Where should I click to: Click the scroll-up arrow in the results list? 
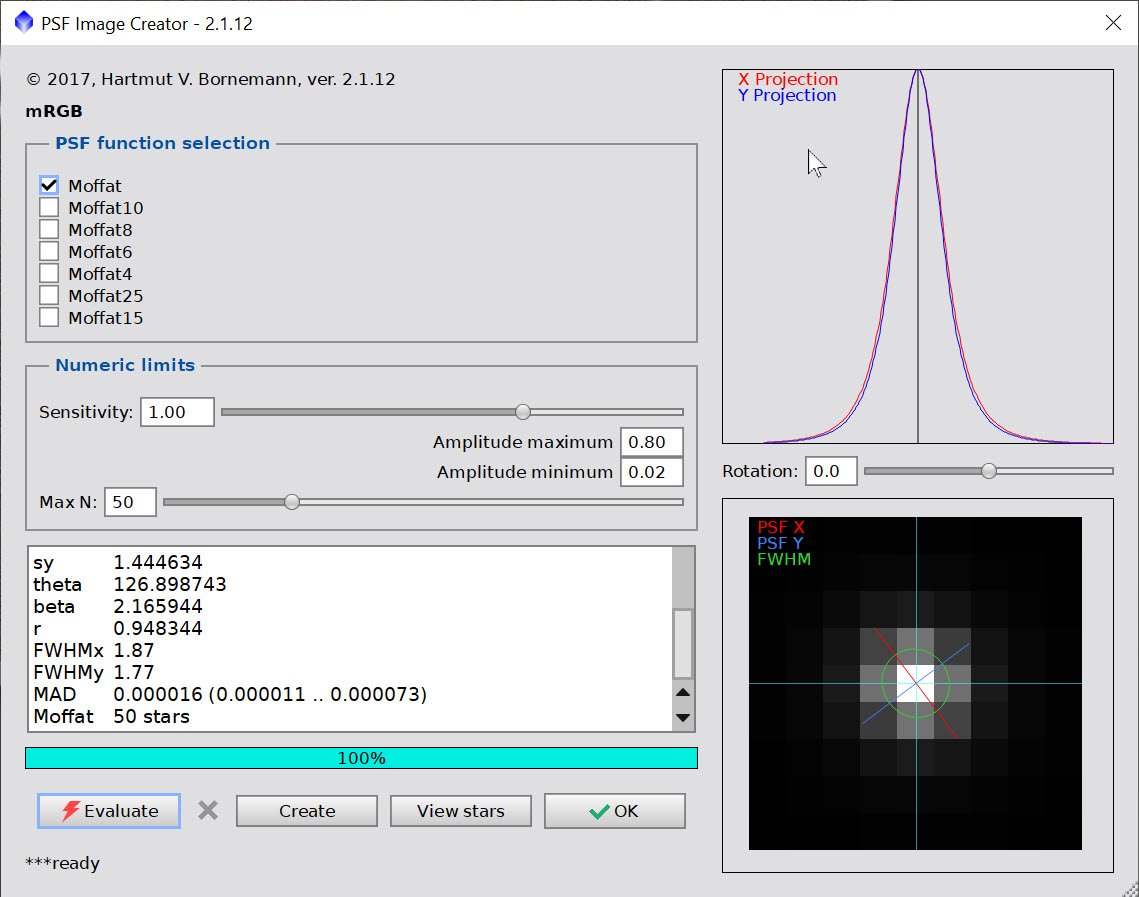683,692
